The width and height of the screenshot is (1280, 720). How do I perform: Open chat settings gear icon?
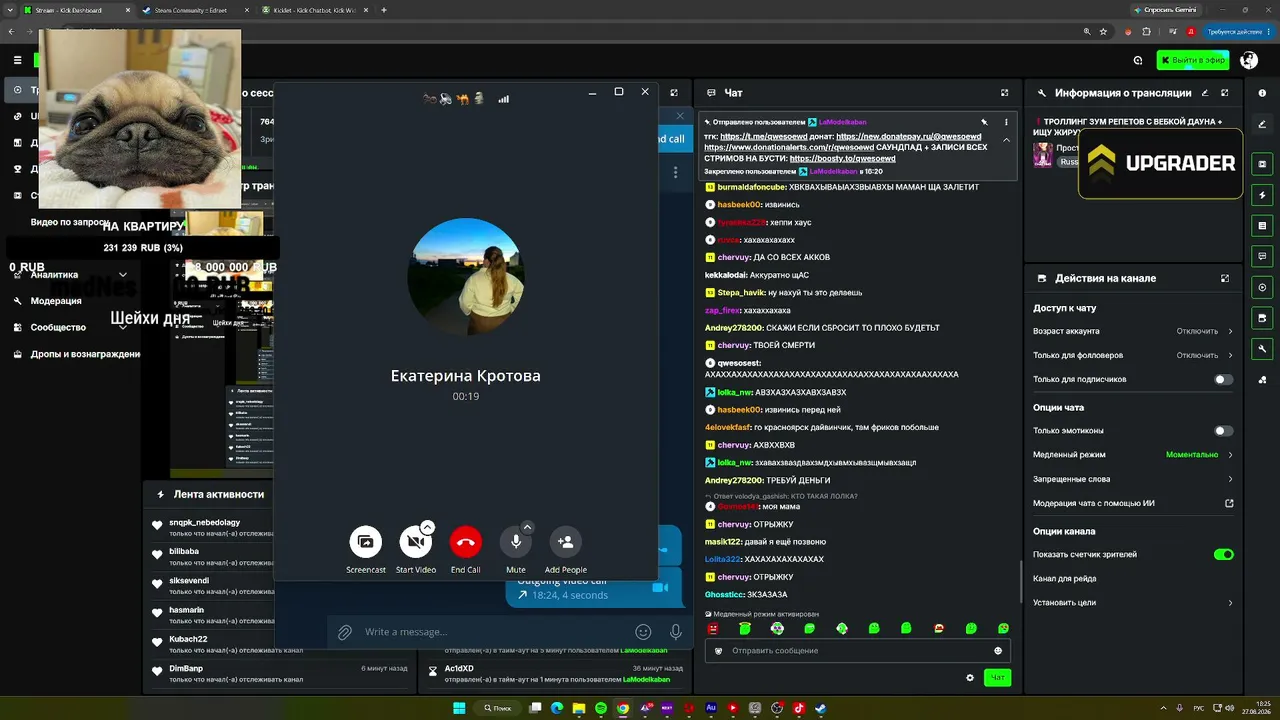[970, 678]
